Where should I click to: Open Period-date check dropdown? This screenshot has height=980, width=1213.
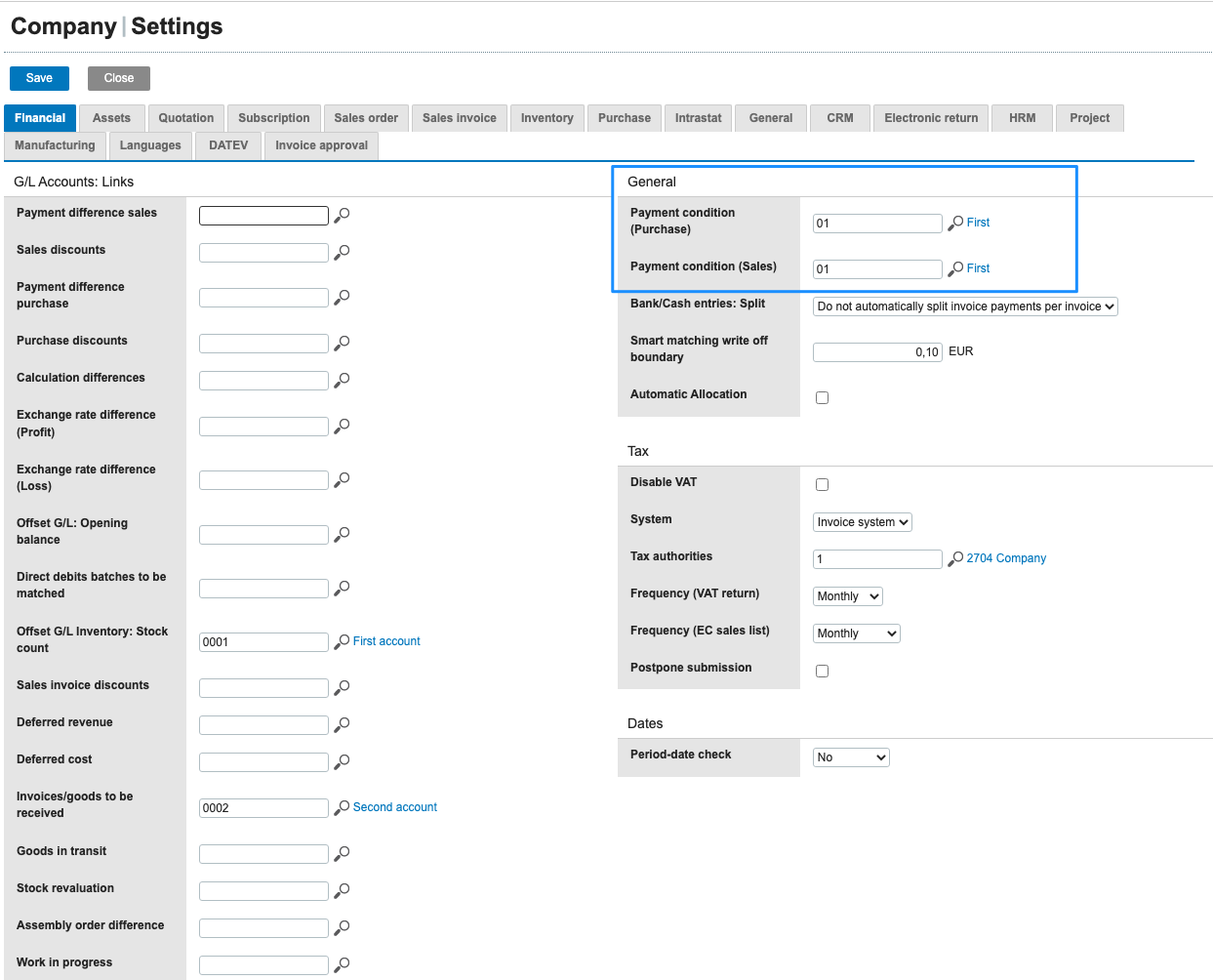click(851, 757)
